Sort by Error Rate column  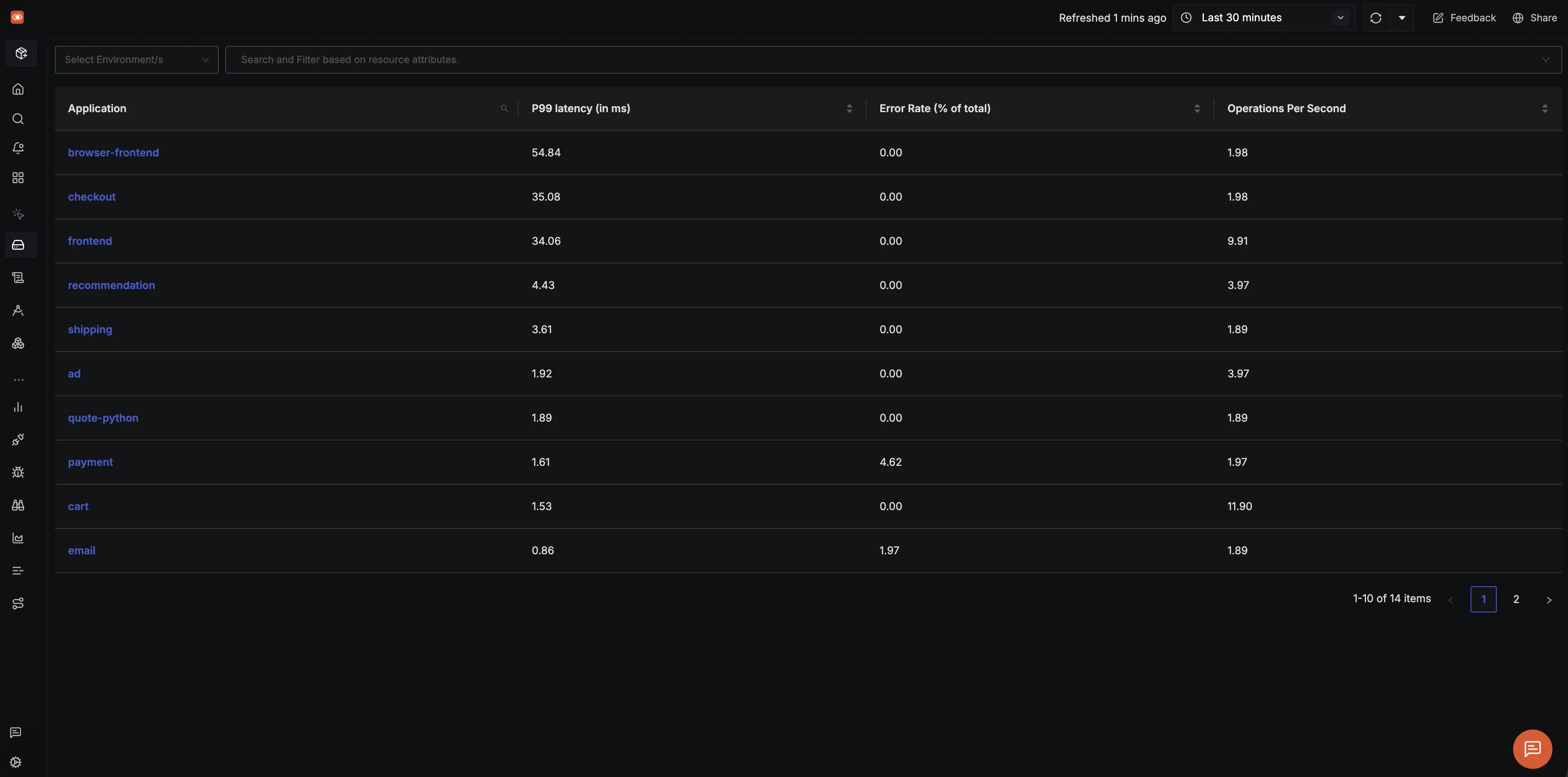pyautogui.click(x=1197, y=108)
